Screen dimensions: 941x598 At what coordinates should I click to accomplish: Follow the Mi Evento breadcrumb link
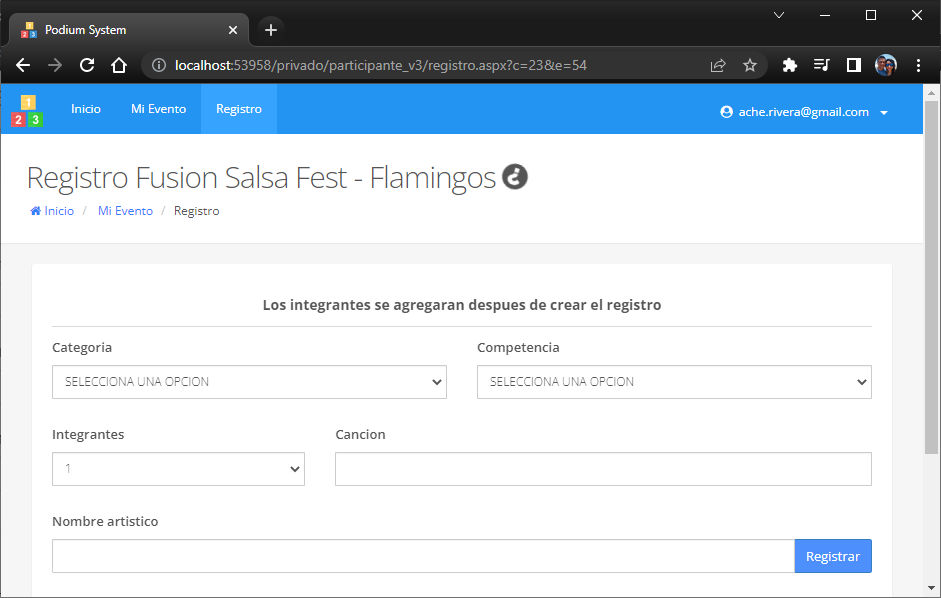point(125,211)
